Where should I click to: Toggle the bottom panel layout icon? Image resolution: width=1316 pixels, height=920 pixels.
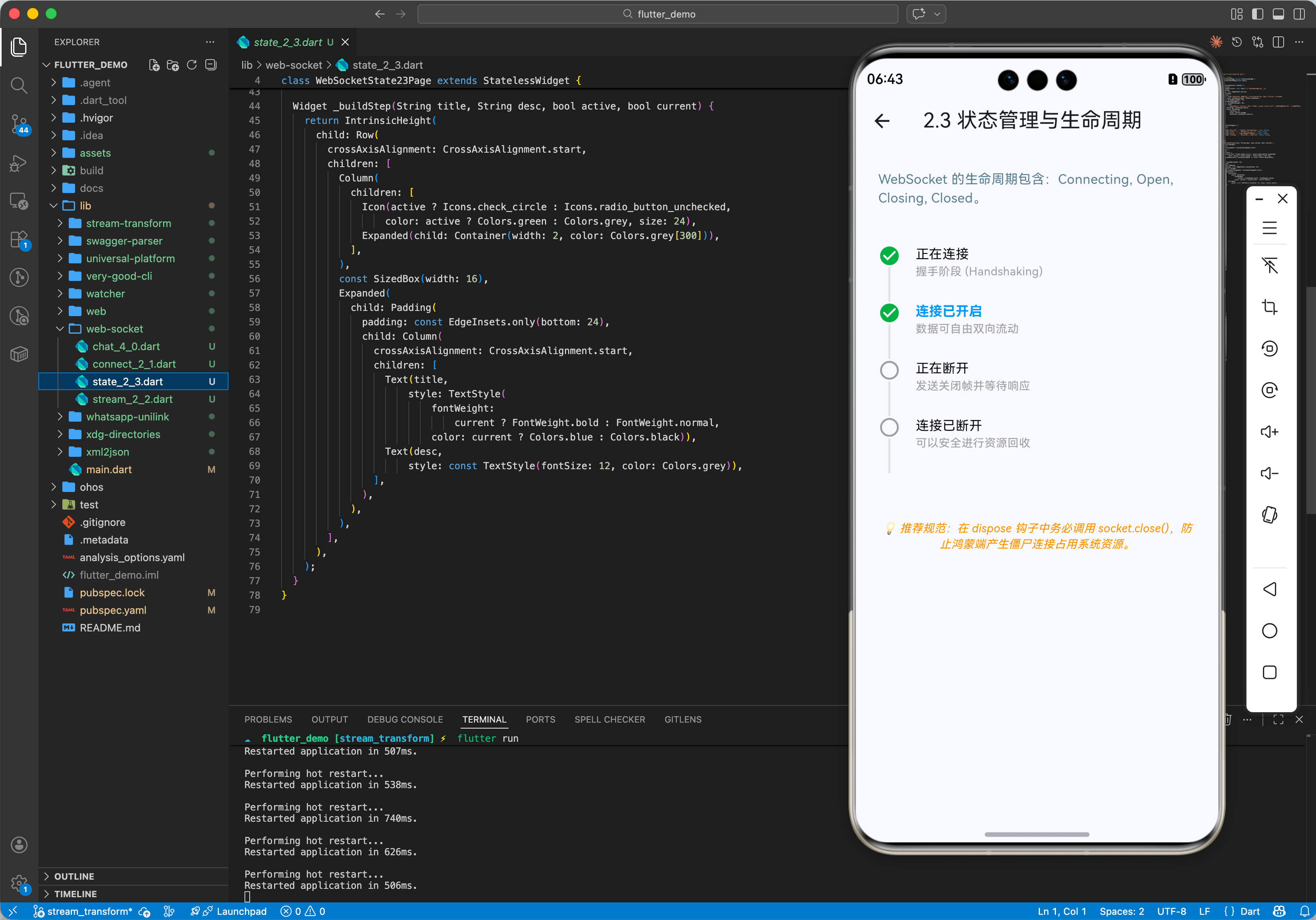click(1278, 14)
